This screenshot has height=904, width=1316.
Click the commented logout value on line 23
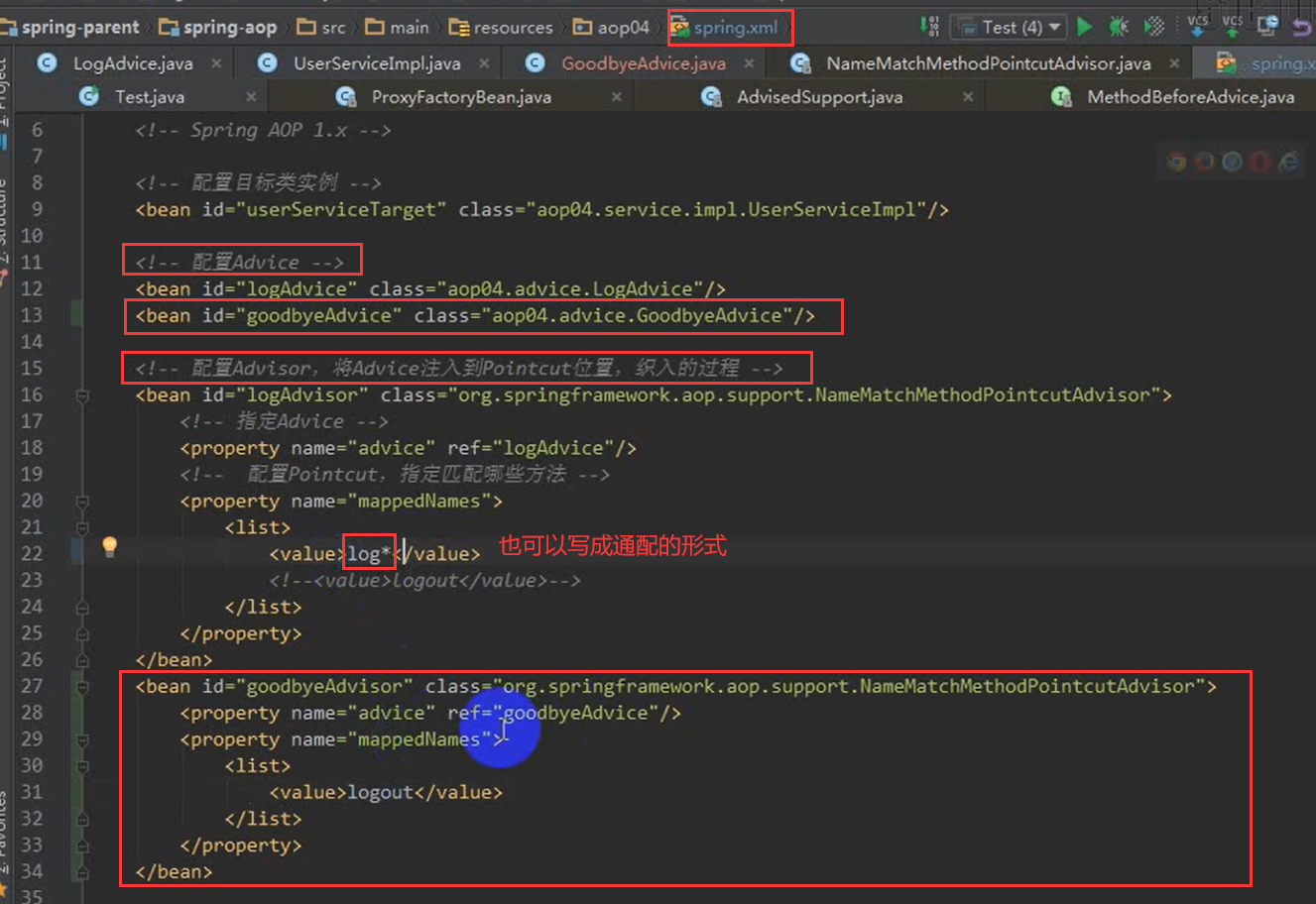point(424,581)
